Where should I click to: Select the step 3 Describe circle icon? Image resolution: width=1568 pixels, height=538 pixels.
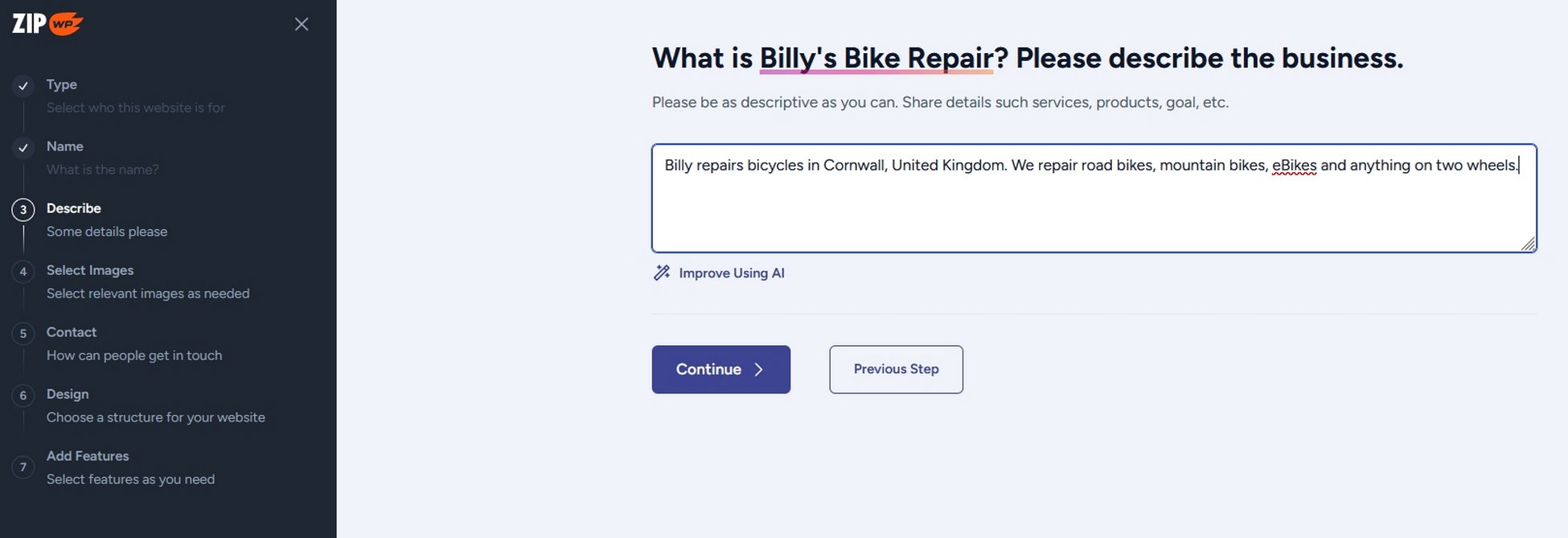(x=23, y=209)
